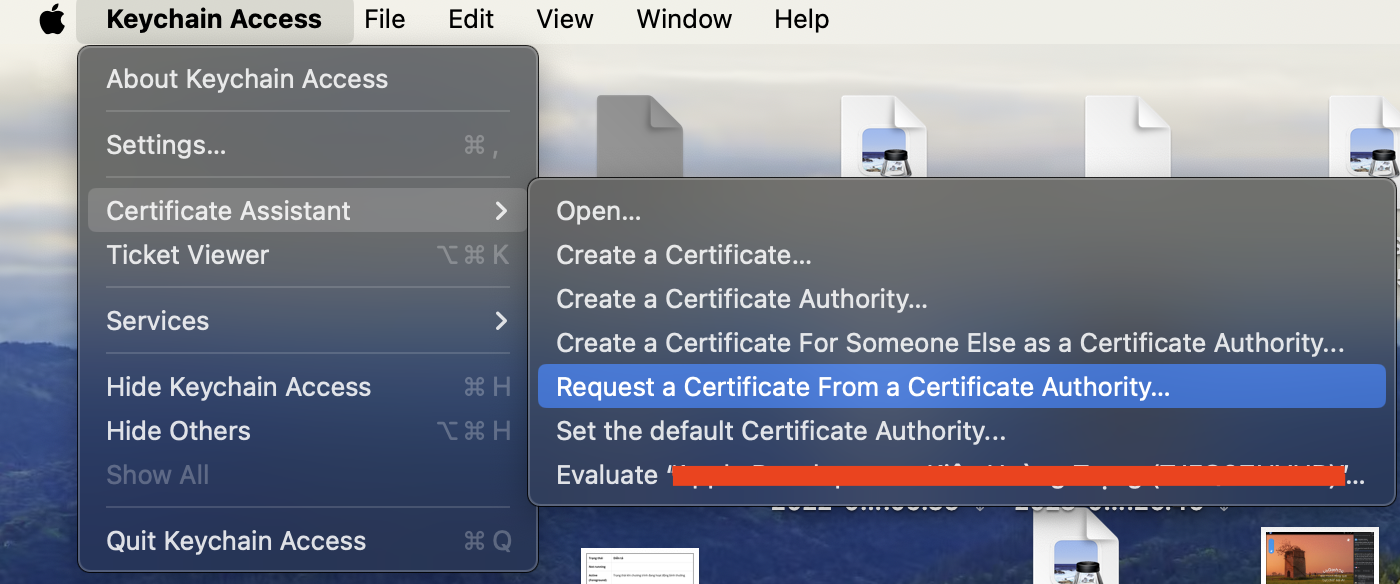Select Create a Certificate Authority…
Viewport: 1400px width, 584px height.
962,299
